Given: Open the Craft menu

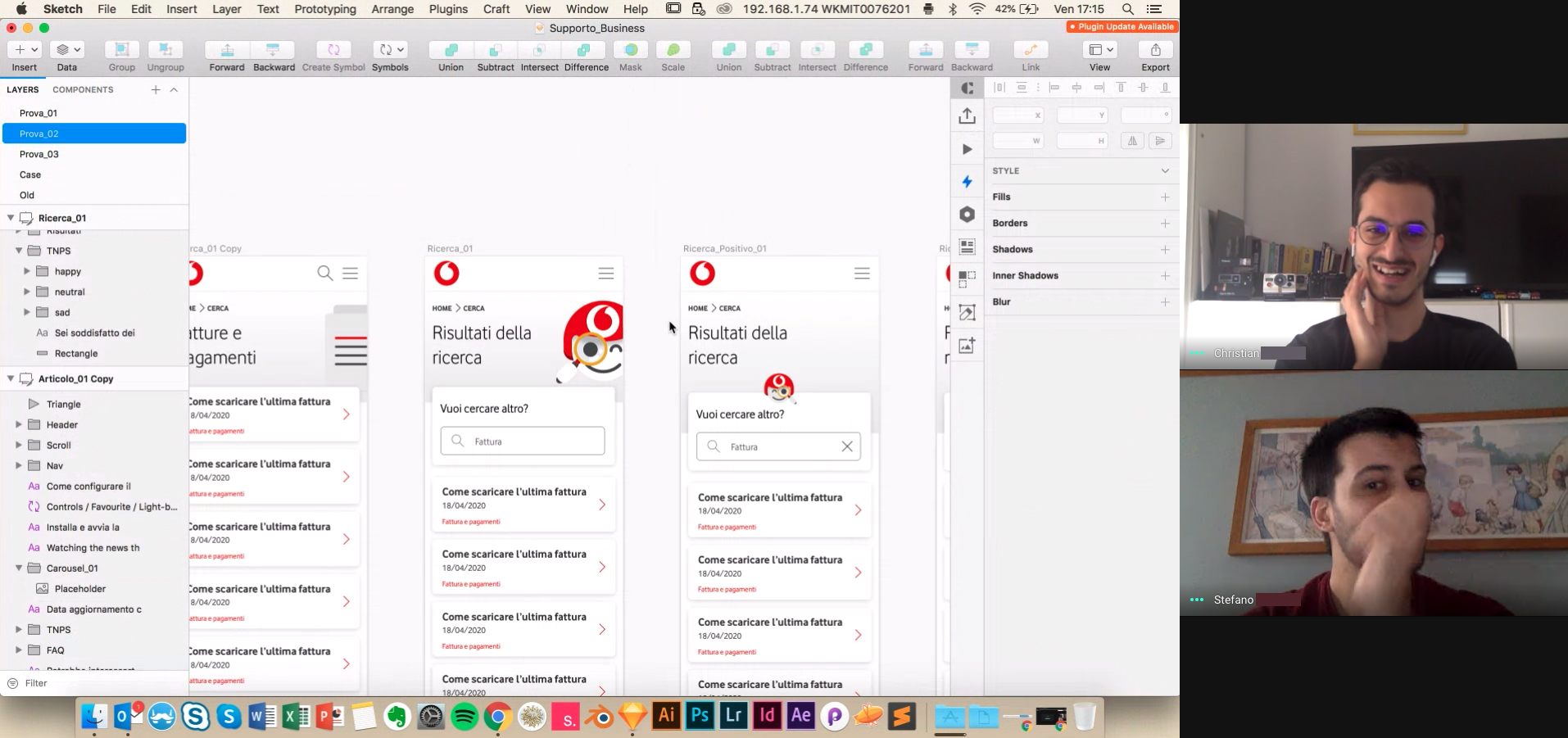Looking at the screenshot, I should tap(496, 9).
